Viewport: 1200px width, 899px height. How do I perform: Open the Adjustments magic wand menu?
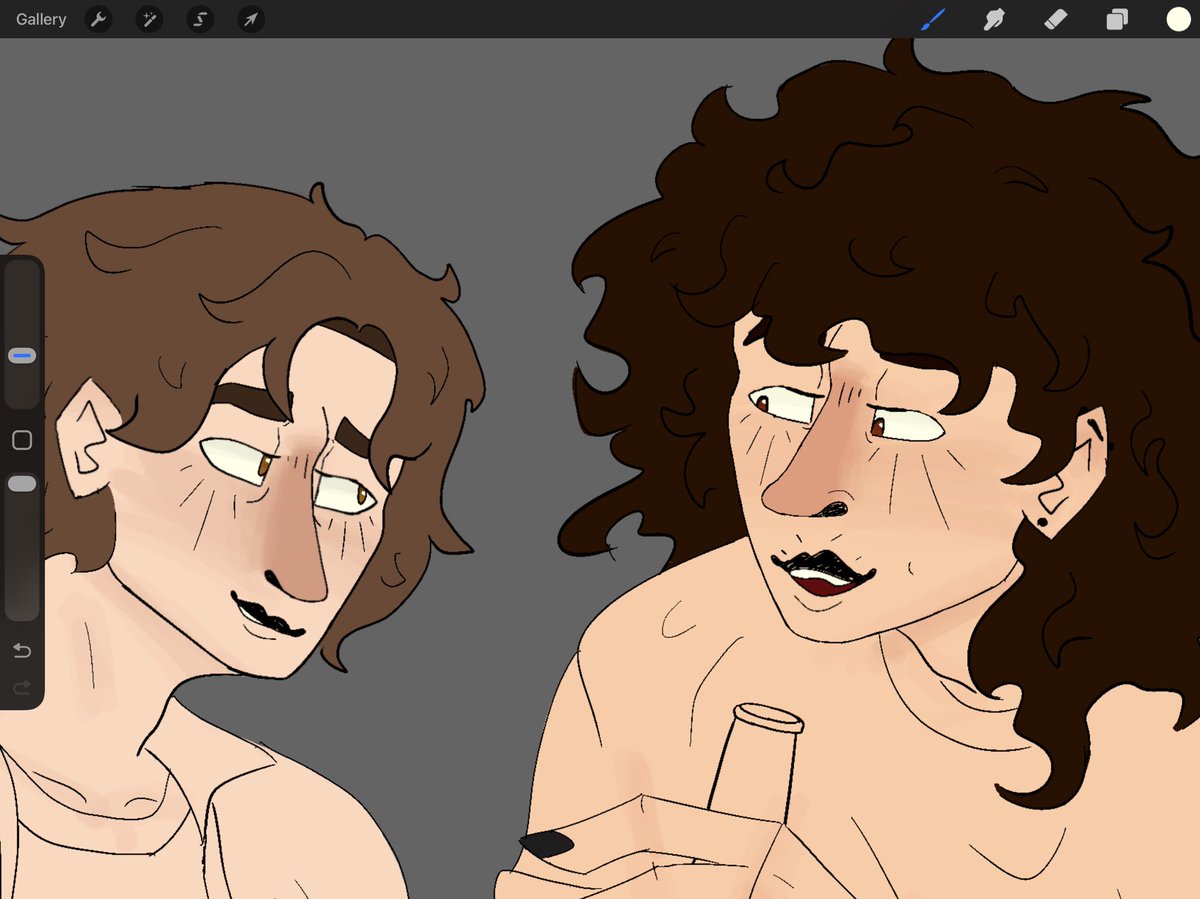point(149,19)
